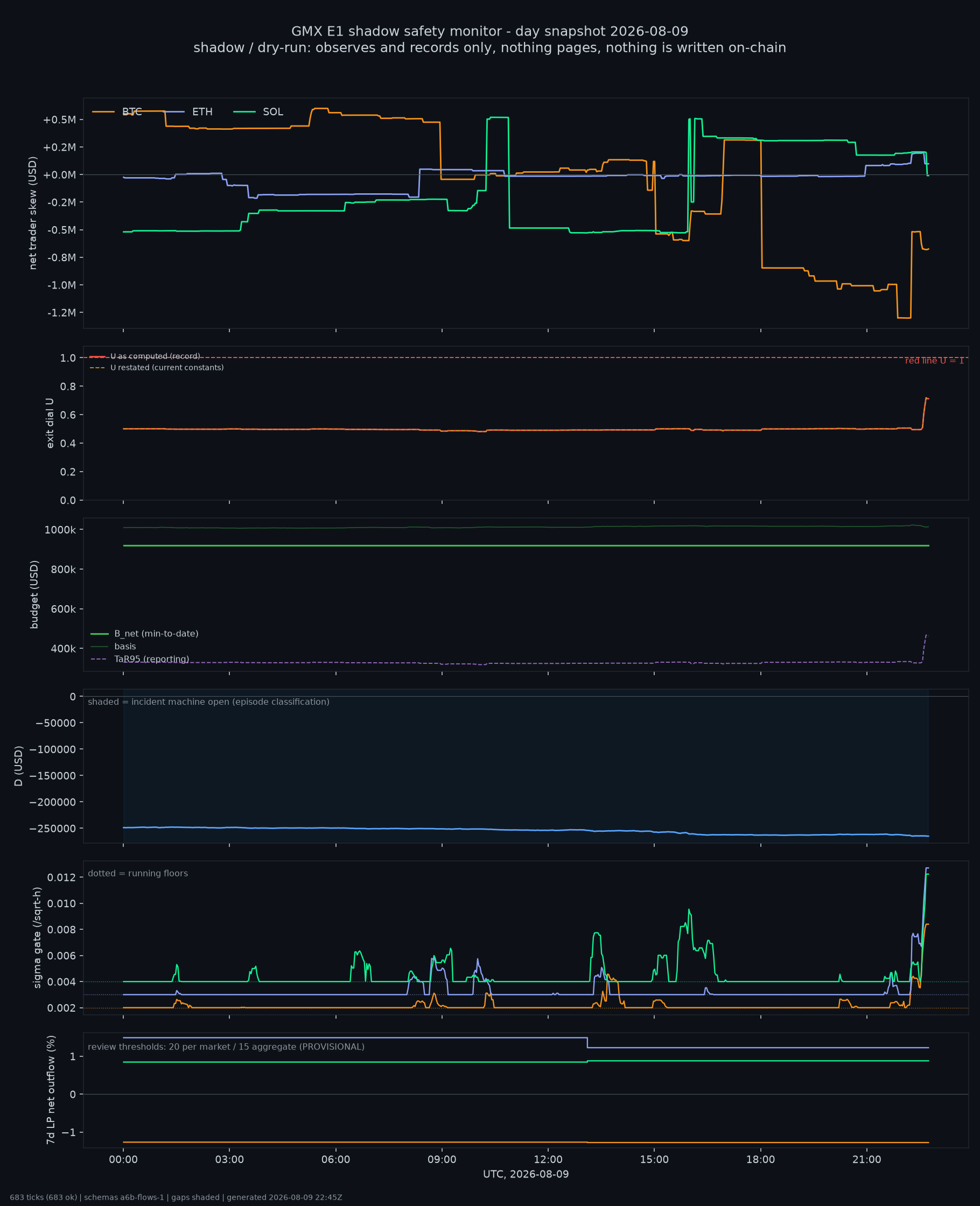Screen dimensions: 980x1206
Task: Click the "−1" tick on the LP outflow axis
Action: tap(69, 1133)
